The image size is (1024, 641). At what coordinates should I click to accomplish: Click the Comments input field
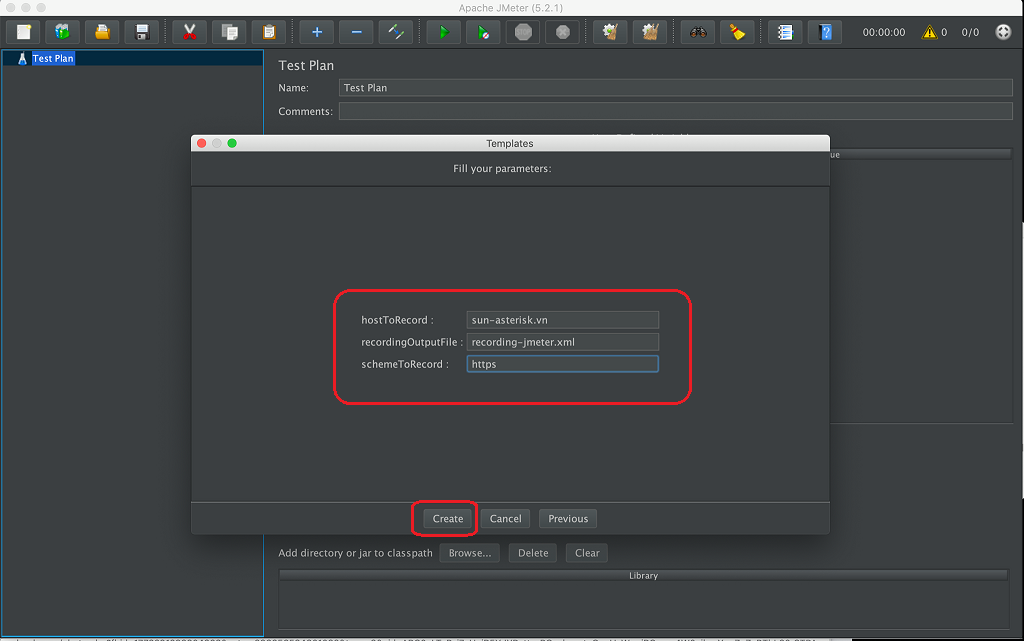675,111
